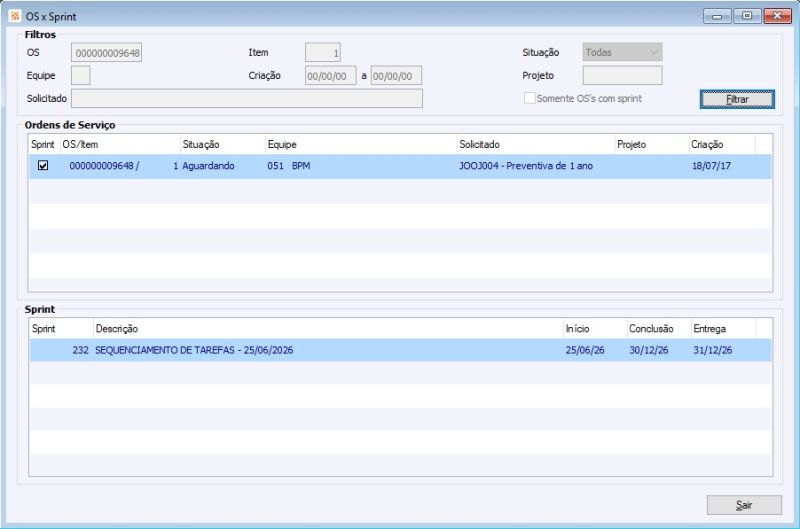Open the Situação dropdown showing Todas
The height and width of the screenshot is (529, 800).
point(622,52)
